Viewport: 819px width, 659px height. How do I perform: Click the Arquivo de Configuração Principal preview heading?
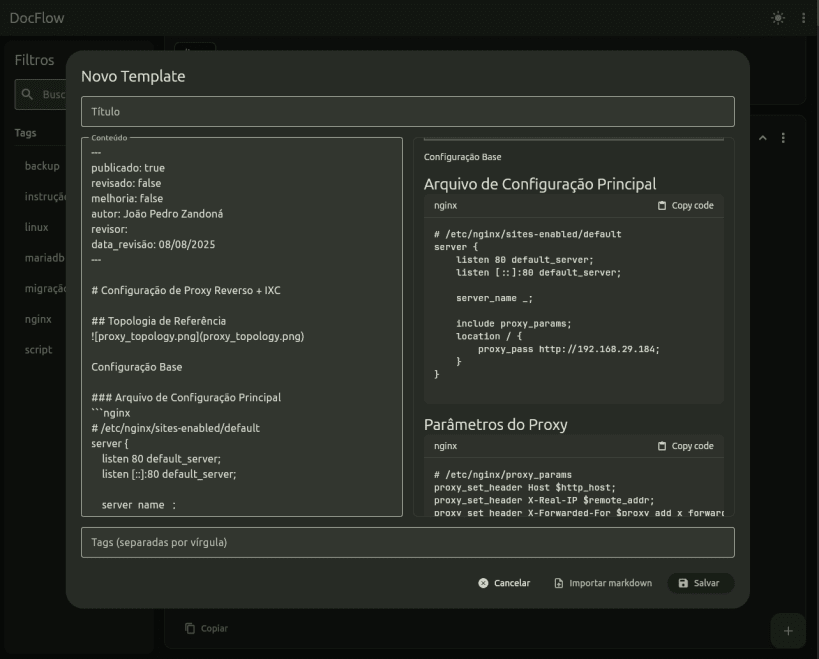tap(540, 184)
